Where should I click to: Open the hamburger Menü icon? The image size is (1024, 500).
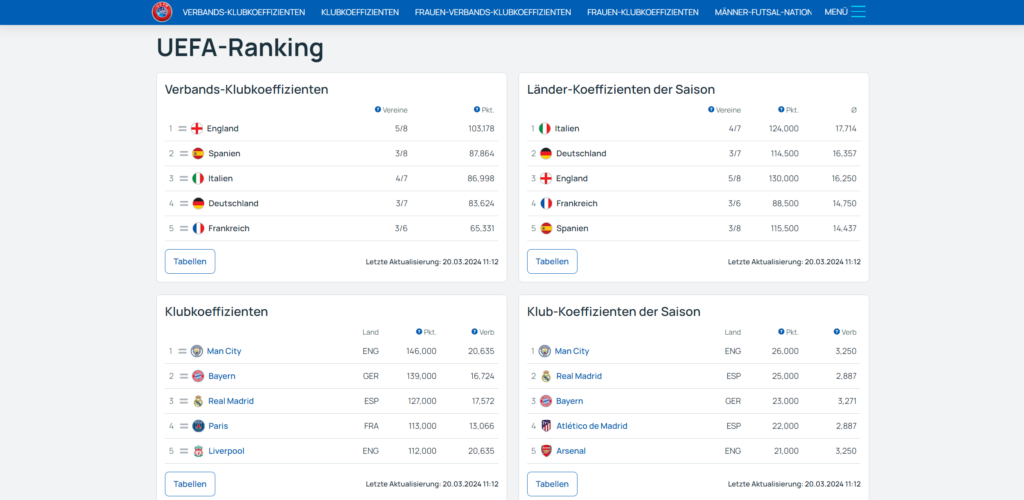click(x=858, y=12)
